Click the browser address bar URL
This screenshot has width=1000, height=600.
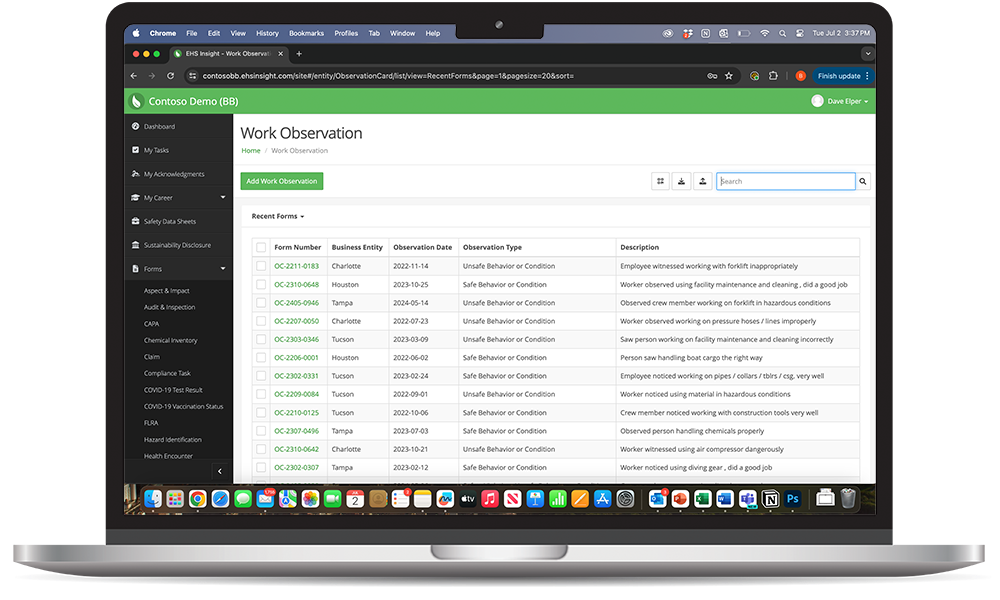[x=388, y=76]
